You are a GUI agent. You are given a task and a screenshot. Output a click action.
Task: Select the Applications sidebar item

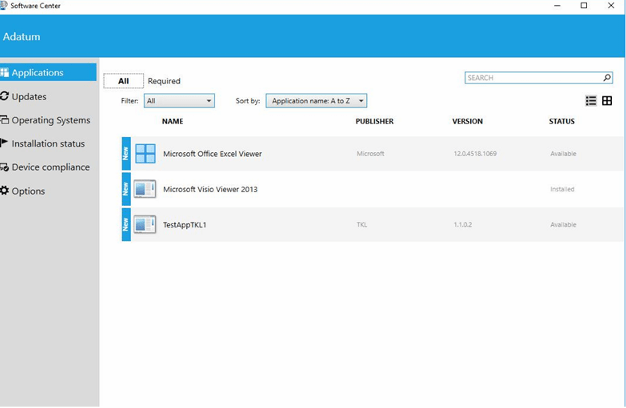pyautogui.click(x=37, y=73)
